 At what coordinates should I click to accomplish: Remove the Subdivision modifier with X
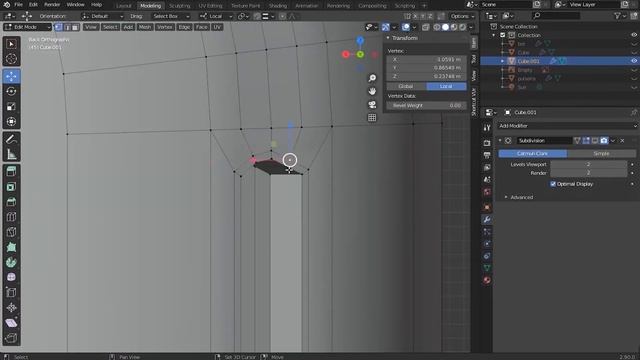coord(622,140)
